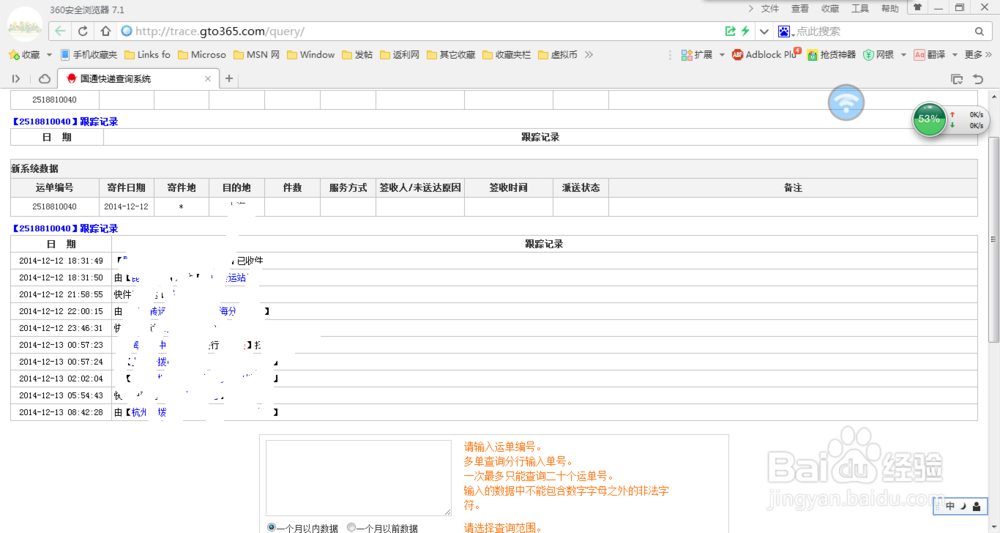Click the first 【2518810040】跟踪记录 link
The height and width of the screenshot is (533, 1000).
64,121
